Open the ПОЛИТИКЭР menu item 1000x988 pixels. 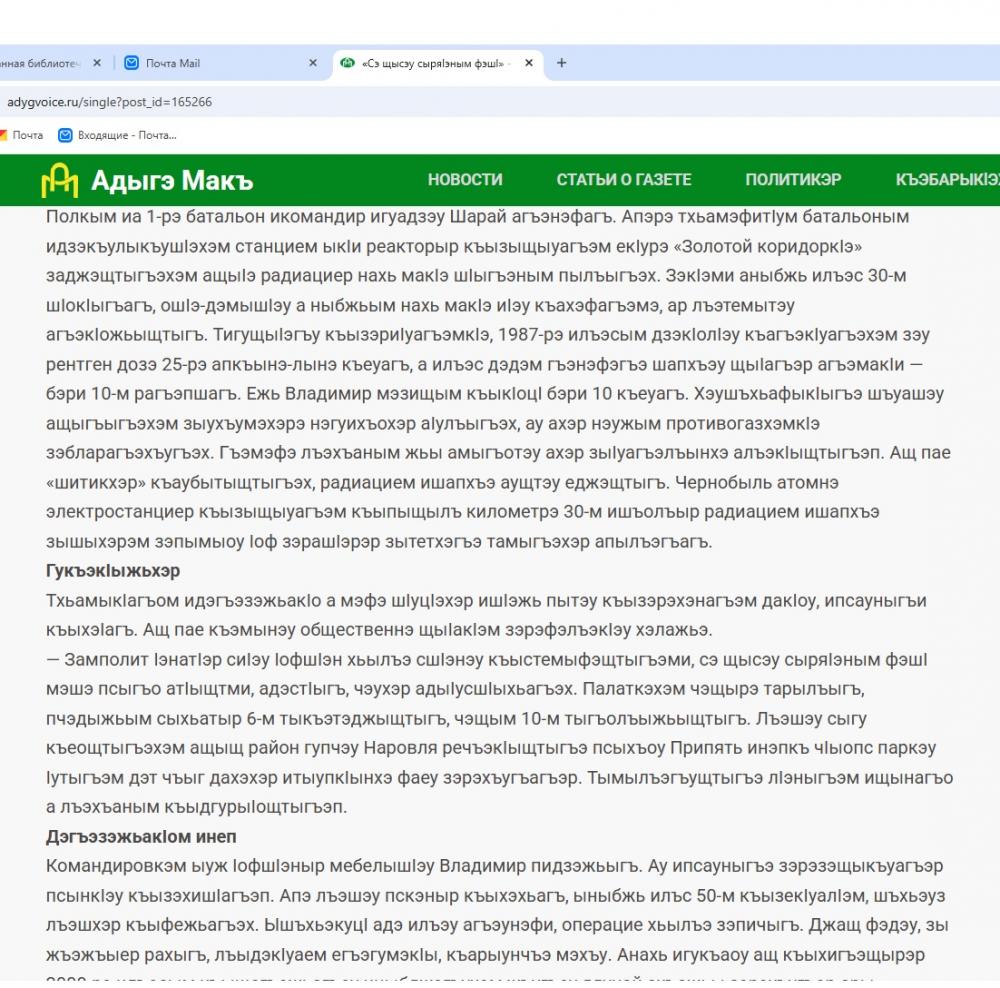(793, 180)
